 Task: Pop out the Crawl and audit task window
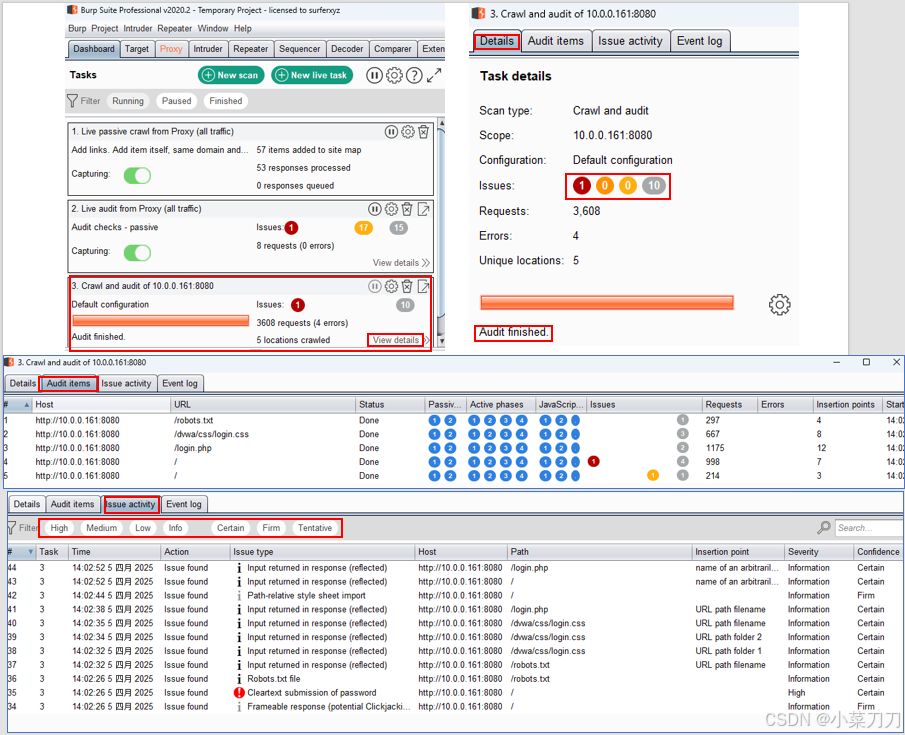click(x=424, y=286)
